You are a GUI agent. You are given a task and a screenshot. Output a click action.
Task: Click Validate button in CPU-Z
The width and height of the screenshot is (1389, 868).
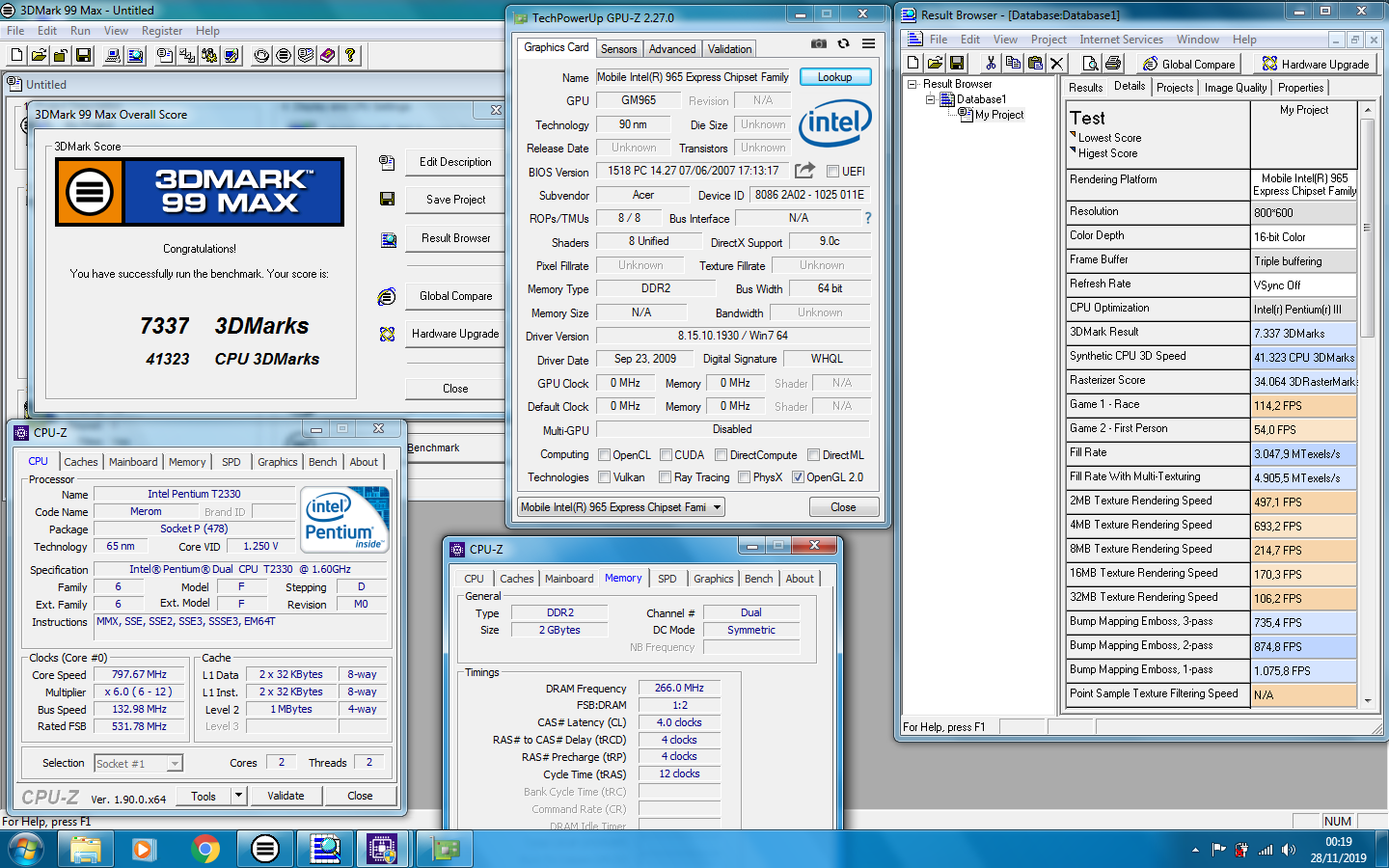[286, 796]
